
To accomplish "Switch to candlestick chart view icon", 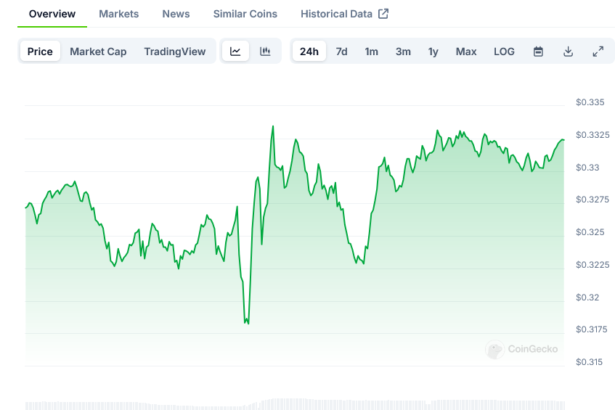I will 265,51.
